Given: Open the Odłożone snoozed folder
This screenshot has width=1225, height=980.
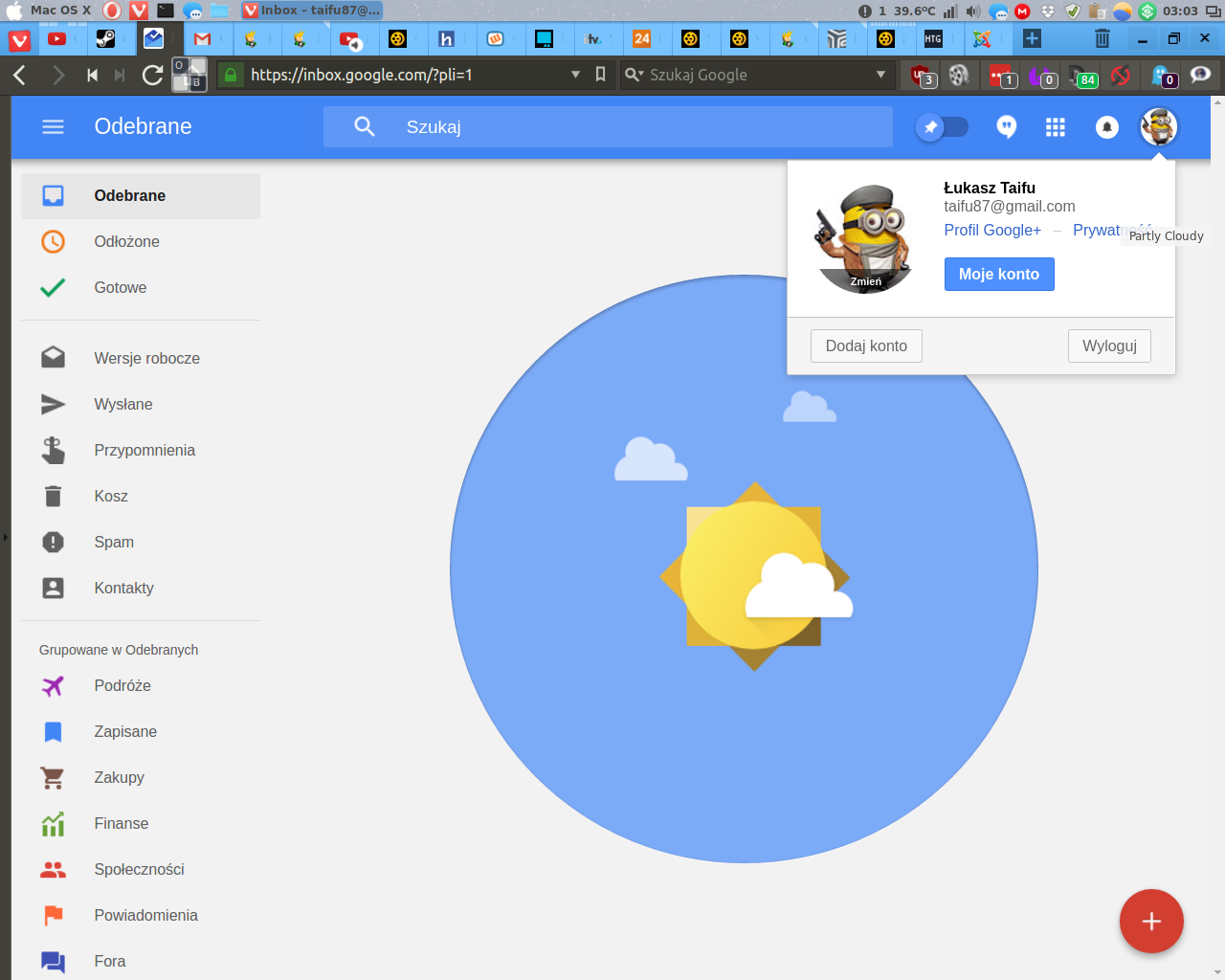Looking at the screenshot, I should [141, 241].
